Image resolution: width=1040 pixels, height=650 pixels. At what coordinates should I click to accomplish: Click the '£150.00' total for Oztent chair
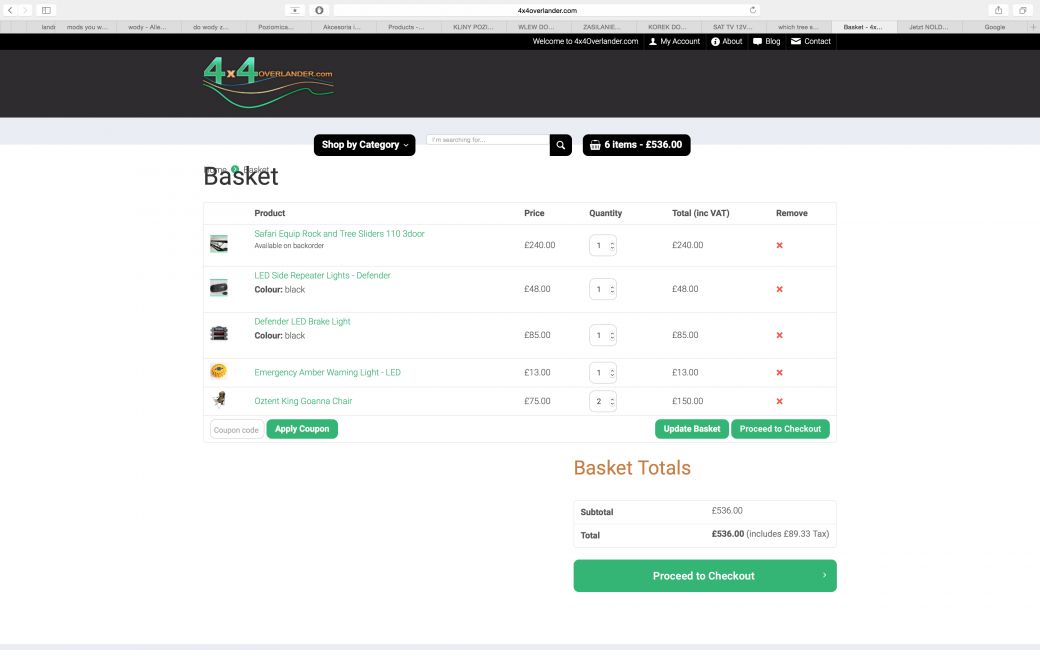pos(688,401)
